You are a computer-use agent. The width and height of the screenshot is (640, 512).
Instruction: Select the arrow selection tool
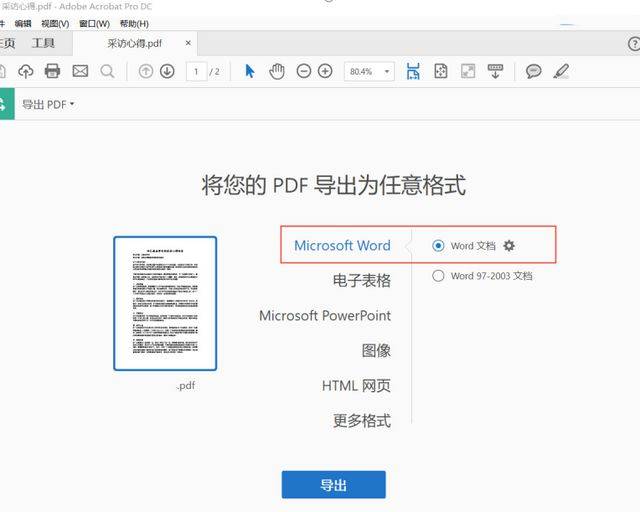(250, 71)
